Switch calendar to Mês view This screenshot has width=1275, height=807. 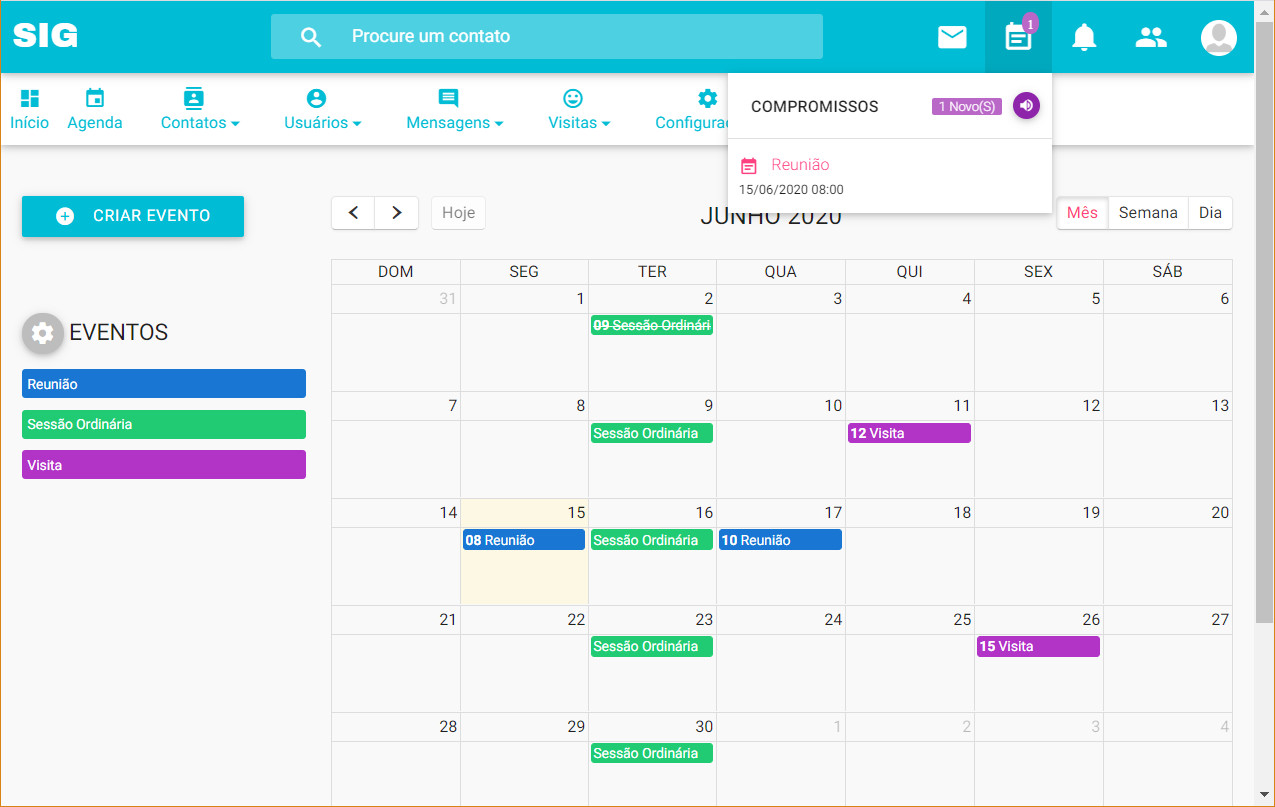tap(1082, 213)
